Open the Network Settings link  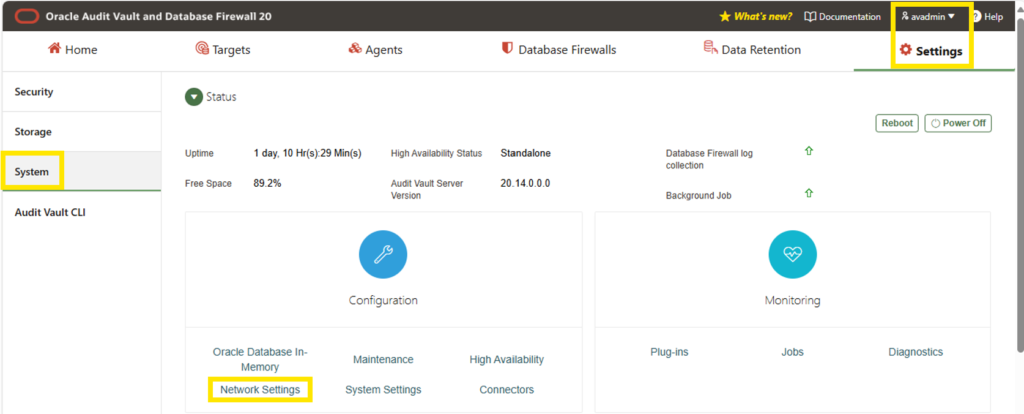pyautogui.click(x=260, y=390)
